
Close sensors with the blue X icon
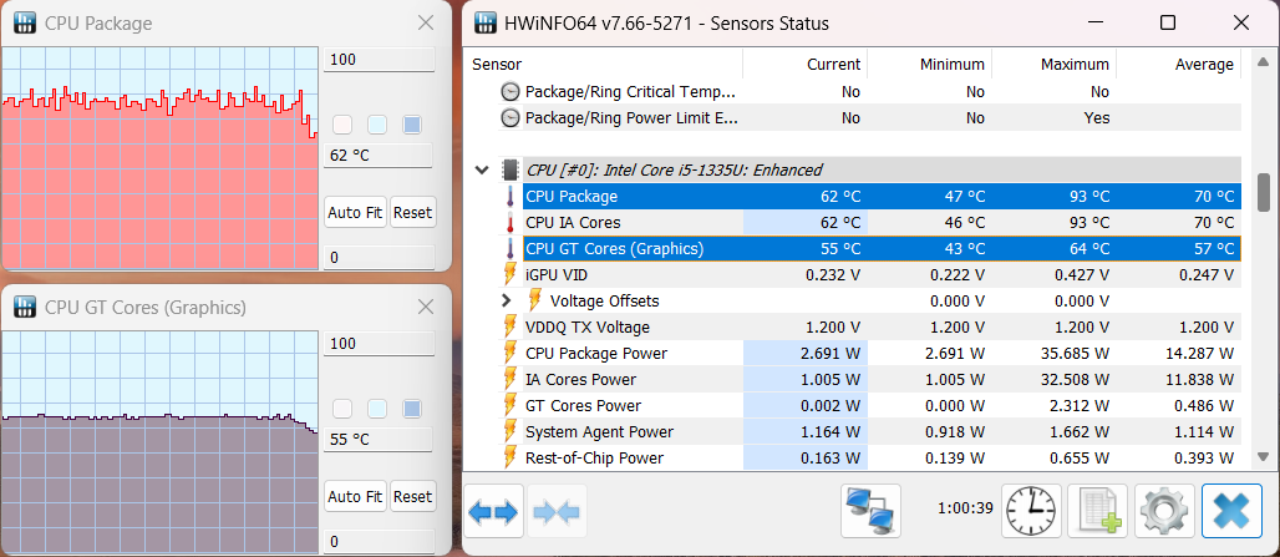pos(1231,511)
